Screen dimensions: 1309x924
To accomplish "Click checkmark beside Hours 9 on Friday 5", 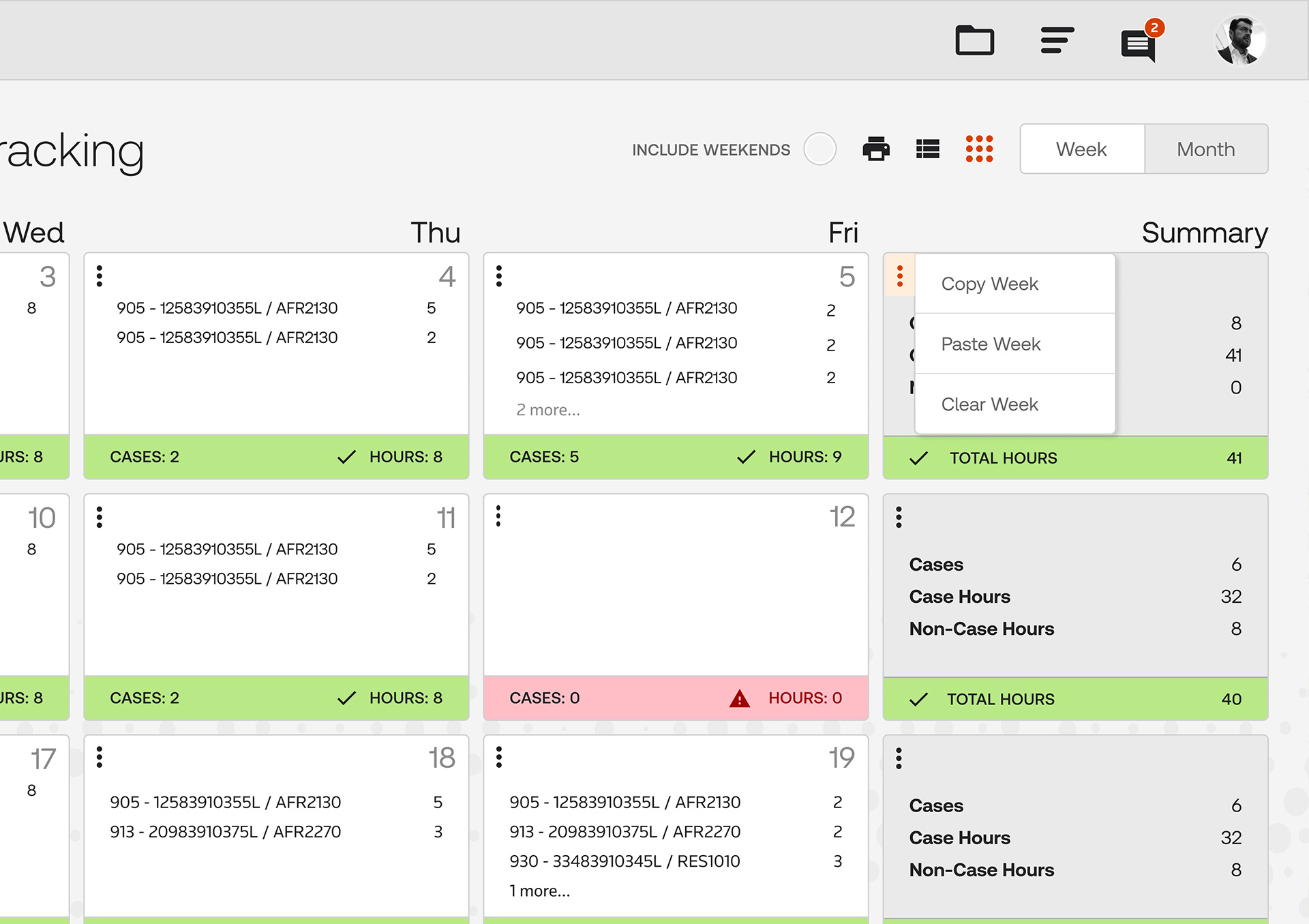I will (747, 457).
